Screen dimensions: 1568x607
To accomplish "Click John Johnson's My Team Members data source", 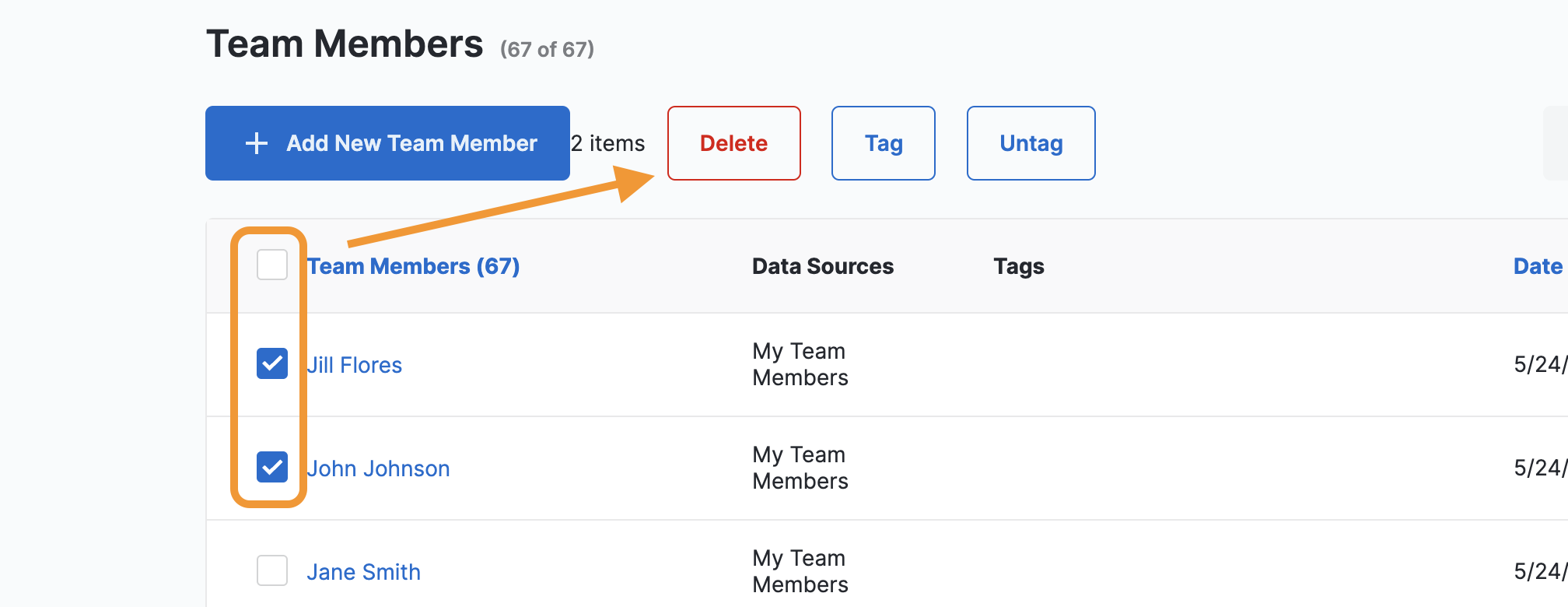I will click(800, 468).
